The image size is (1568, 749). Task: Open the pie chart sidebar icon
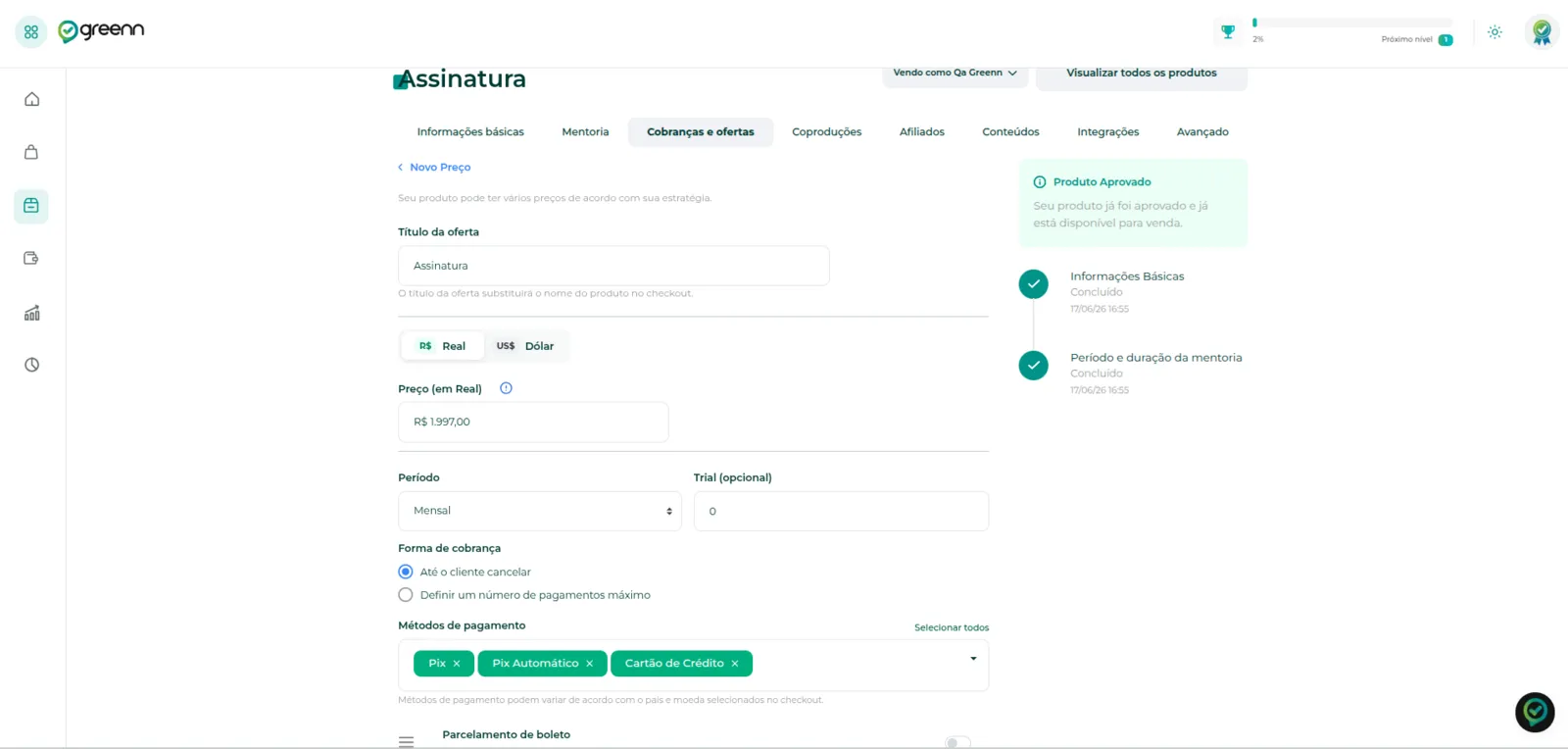[32, 365]
